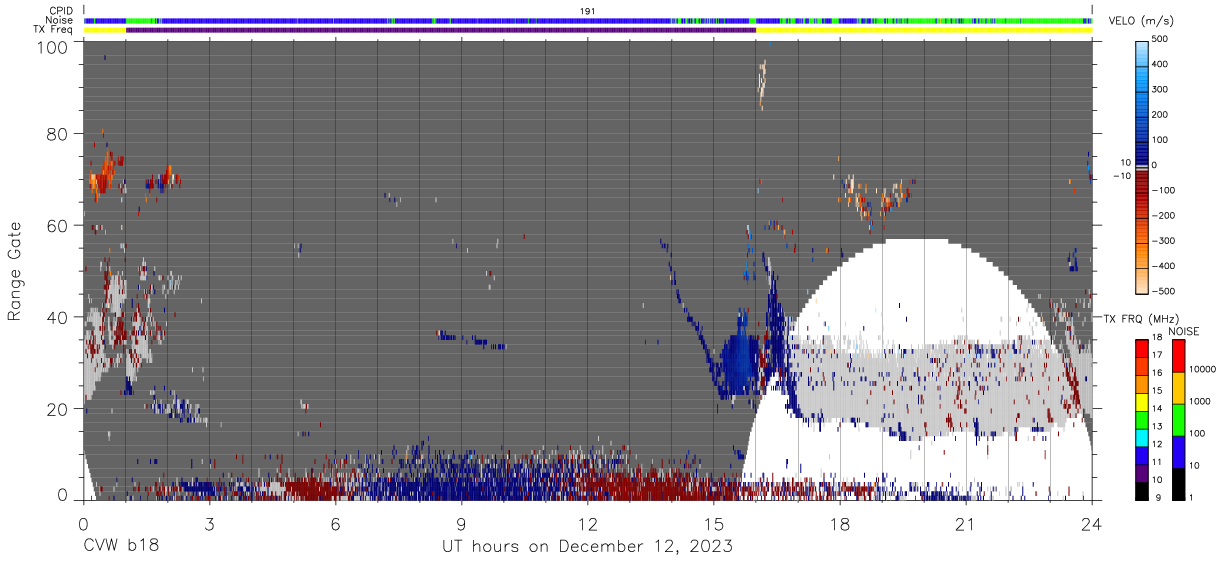Click the CPID value '191'
The image size is (1228, 567).
588,10
